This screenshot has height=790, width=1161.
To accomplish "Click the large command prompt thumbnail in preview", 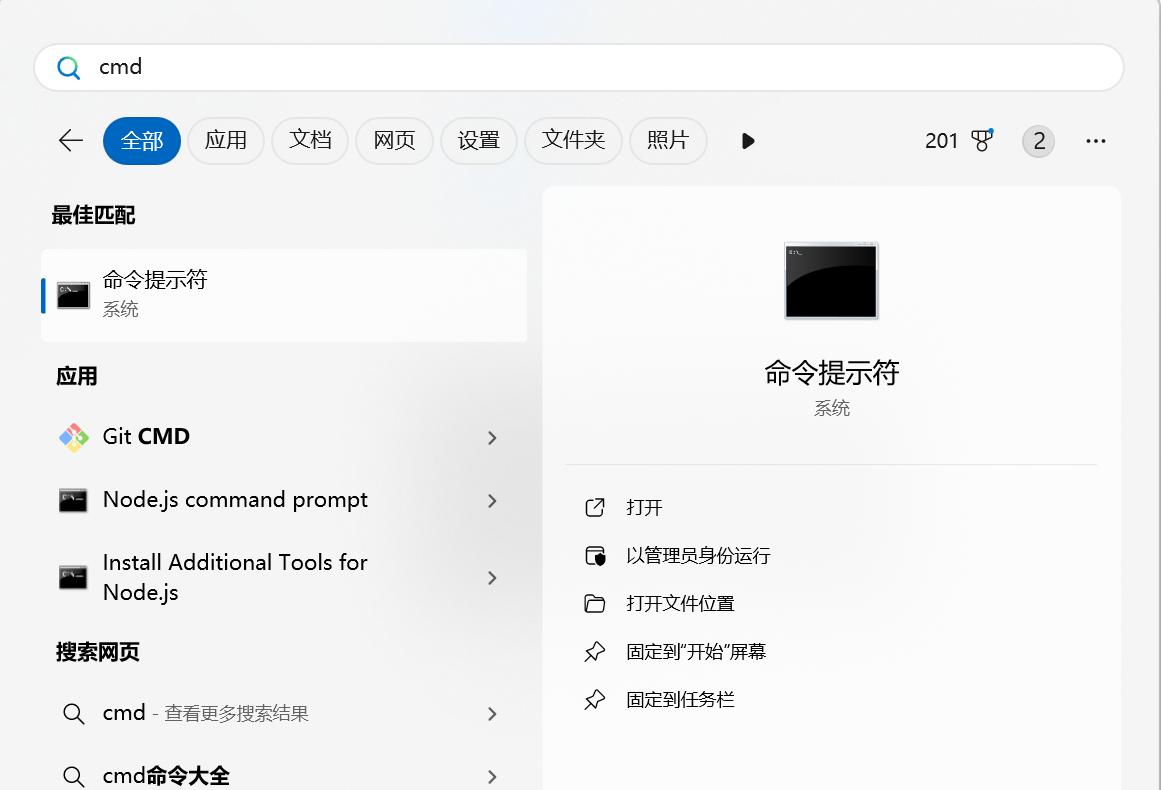I will click(832, 281).
